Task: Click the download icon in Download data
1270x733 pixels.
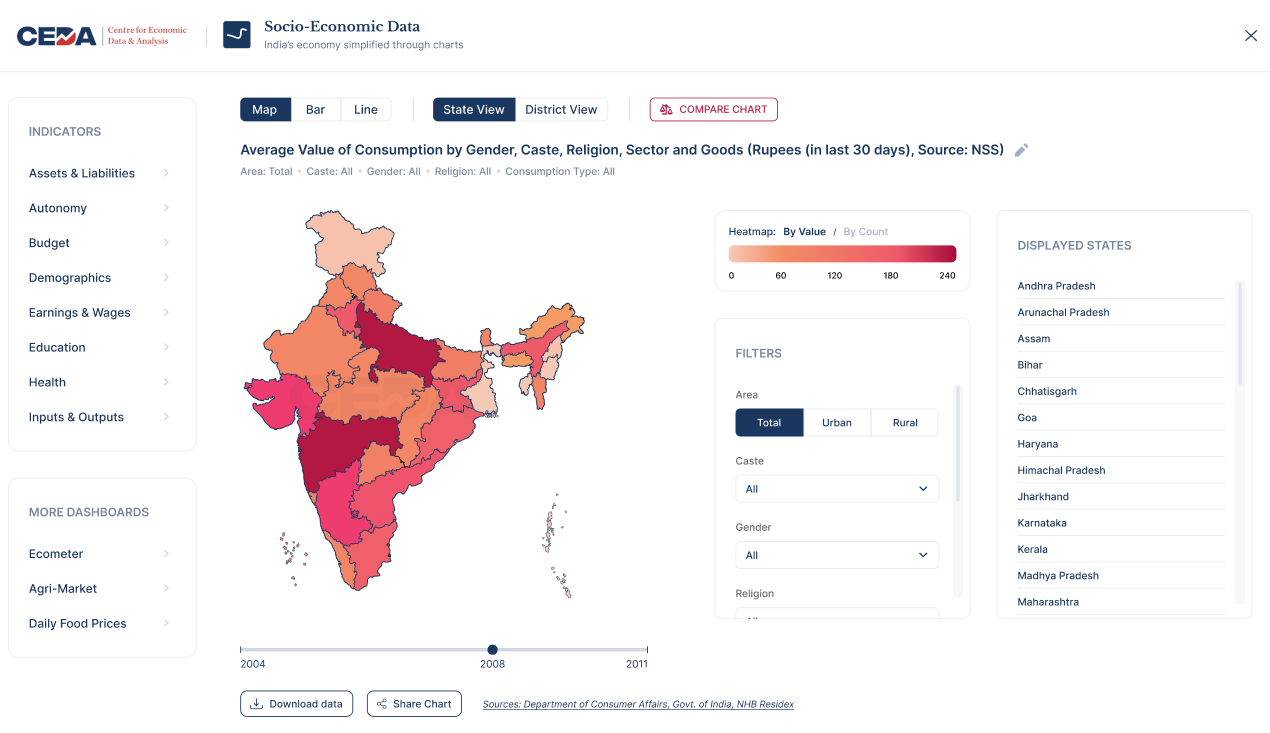Action: tap(256, 704)
